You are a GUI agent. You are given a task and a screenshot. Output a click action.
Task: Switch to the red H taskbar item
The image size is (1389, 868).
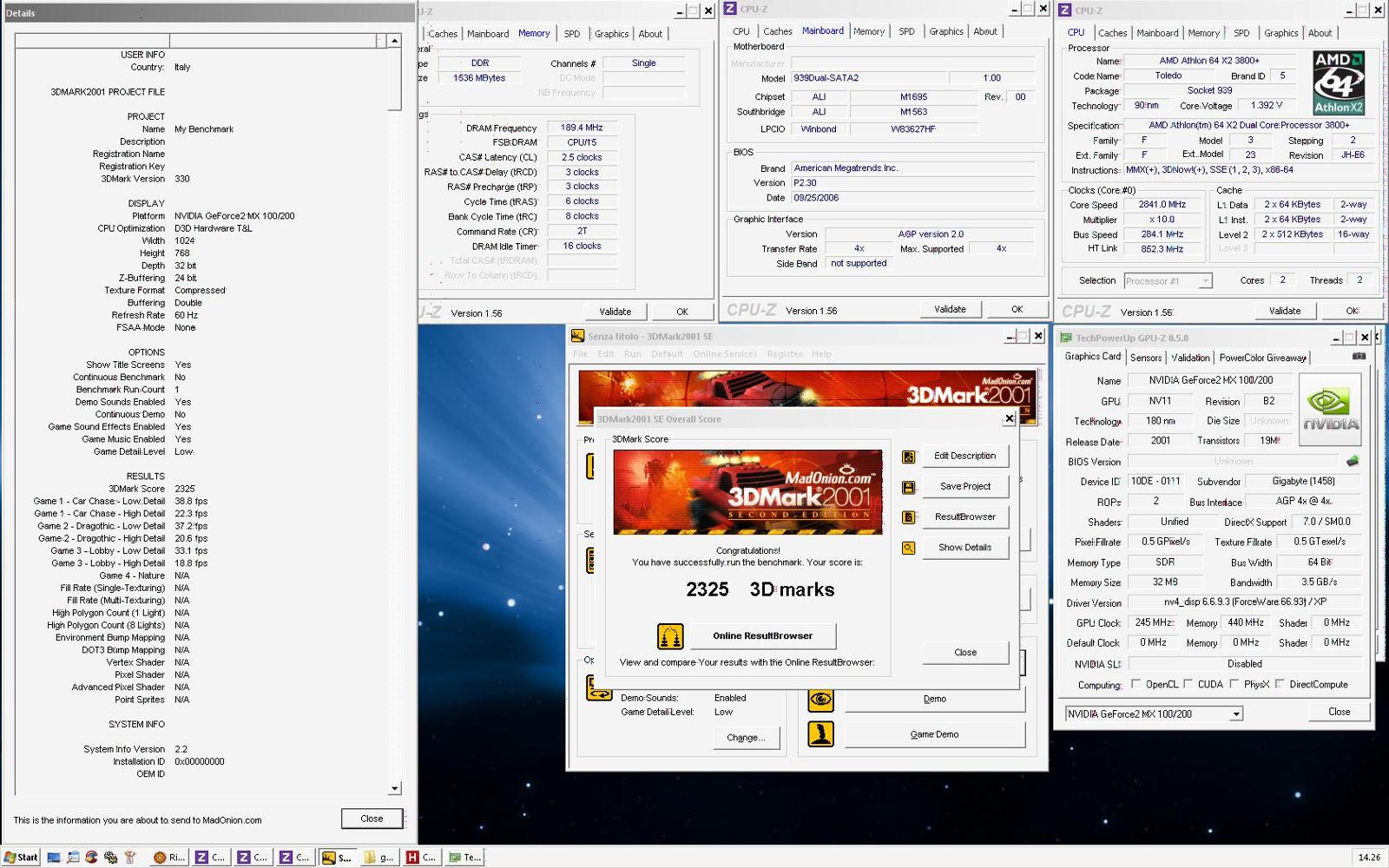[x=422, y=857]
